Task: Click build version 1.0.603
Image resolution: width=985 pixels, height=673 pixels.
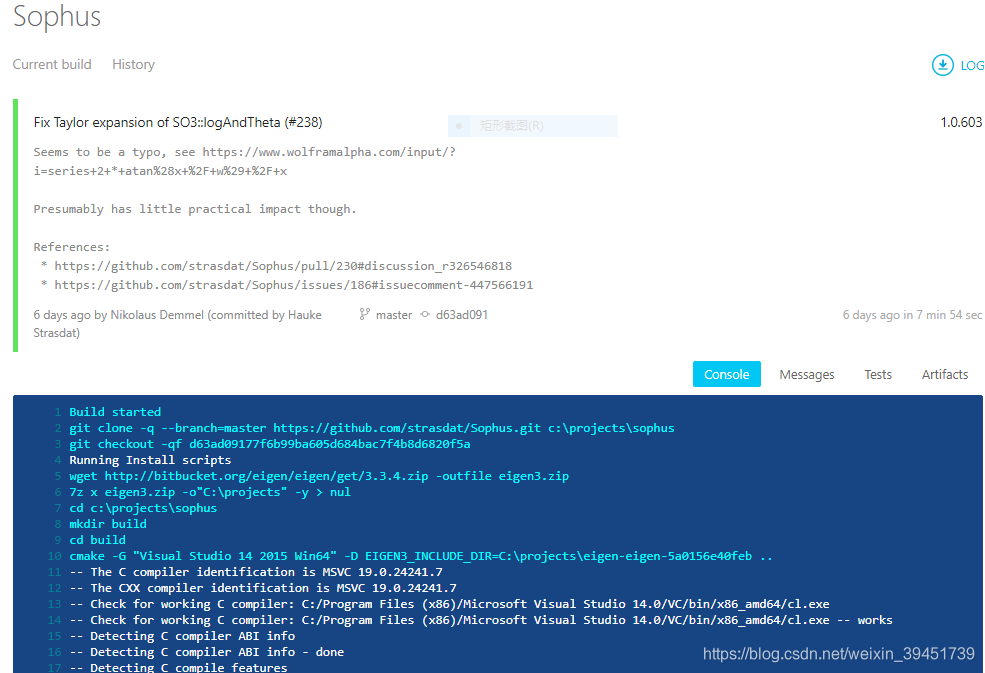Action: click(961, 123)
